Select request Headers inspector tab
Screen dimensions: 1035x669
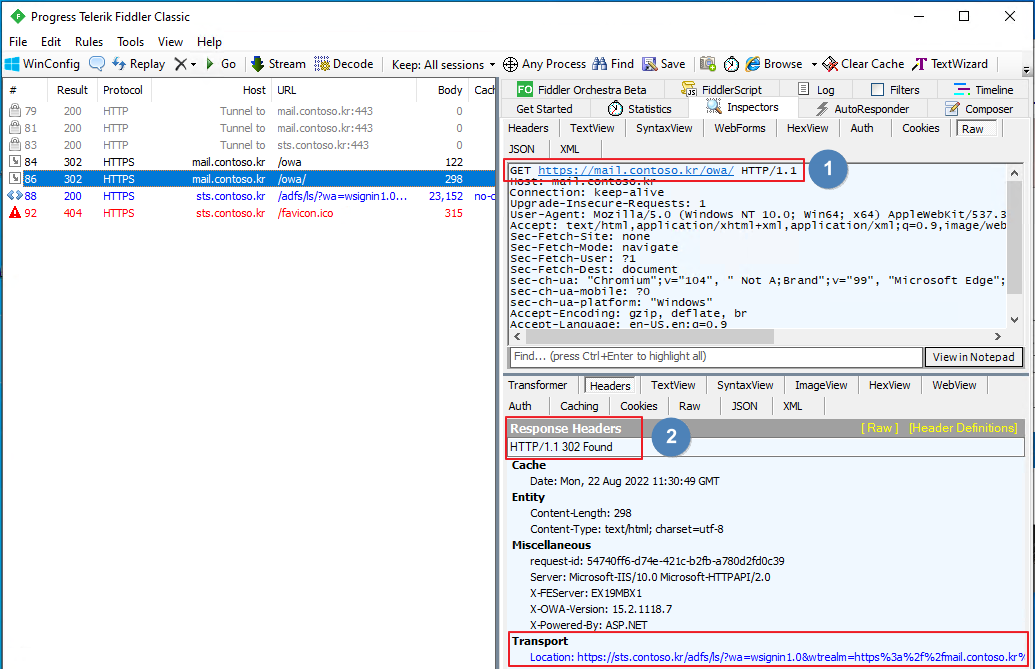tap(528, 128)
